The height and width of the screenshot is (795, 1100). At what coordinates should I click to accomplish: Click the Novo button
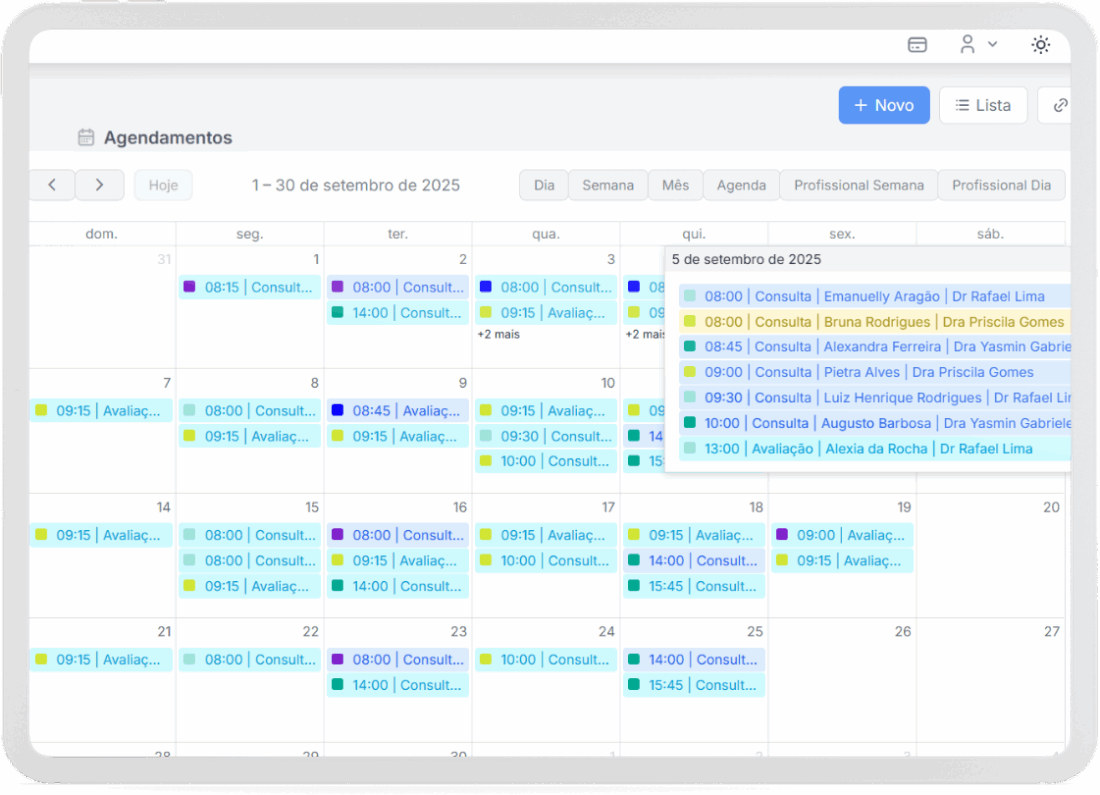(884, 105)
